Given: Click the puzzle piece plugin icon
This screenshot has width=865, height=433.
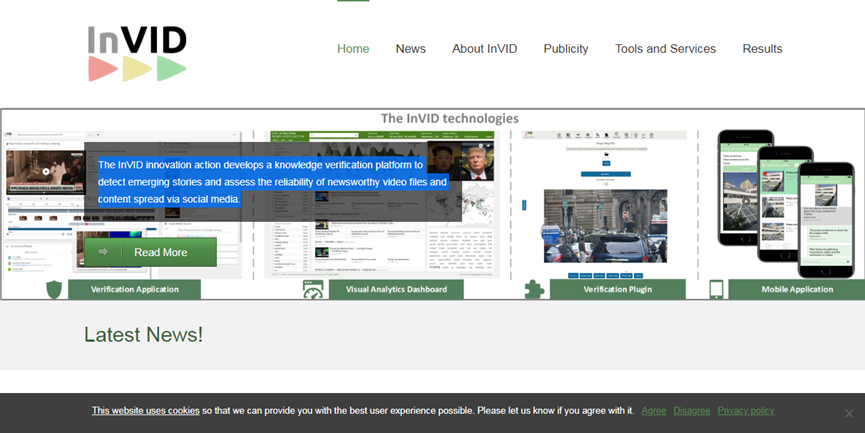Looking at the screenshot, I should 534,289.
